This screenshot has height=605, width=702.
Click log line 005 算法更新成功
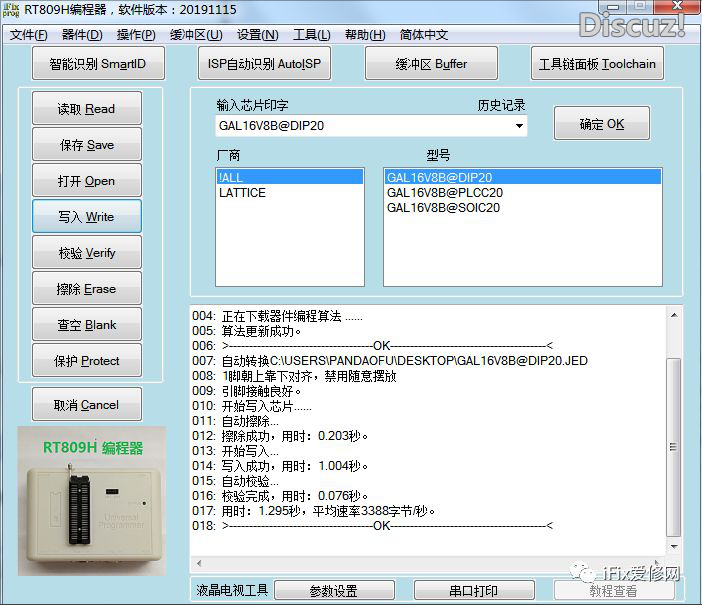pyautogui.click(x=247, y=331)
